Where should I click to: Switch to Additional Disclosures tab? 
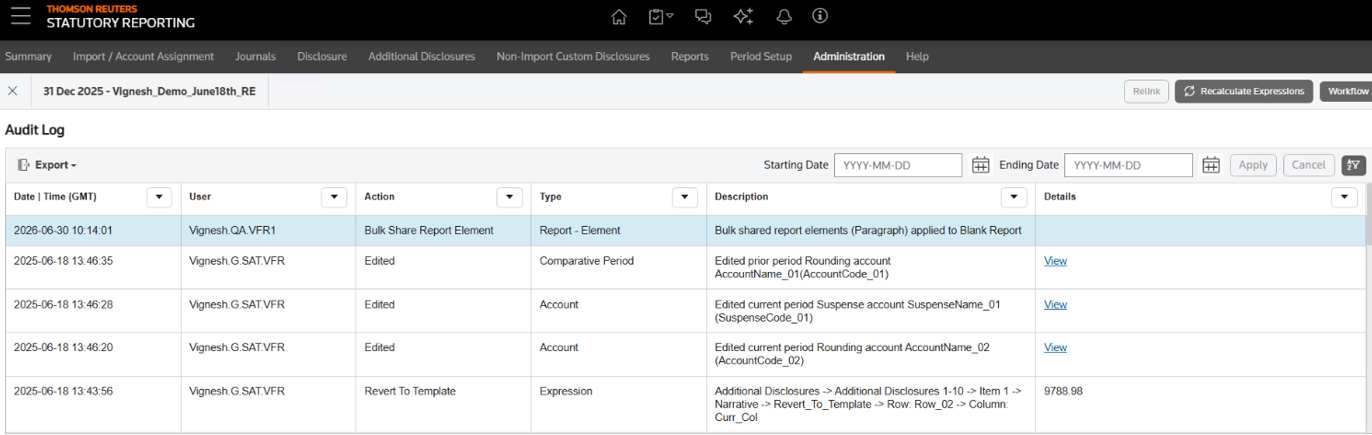tap(421, 57)
